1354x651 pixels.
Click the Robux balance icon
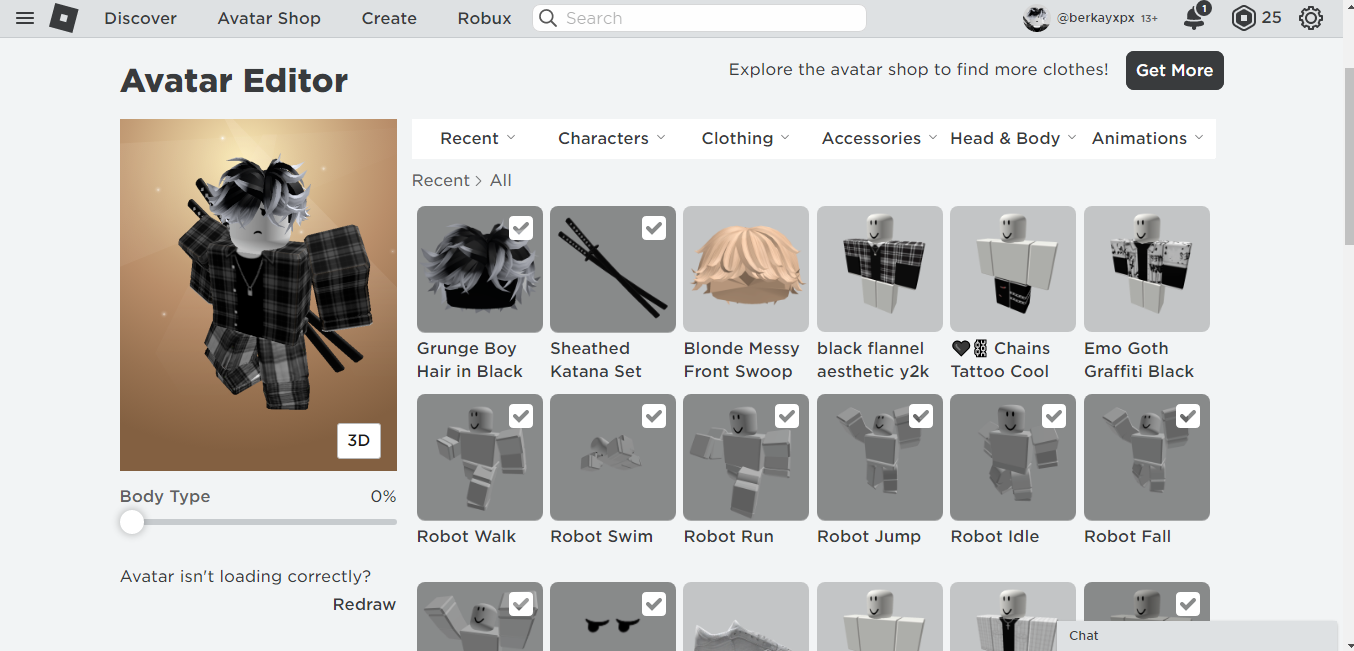click(x=1243, y=18)
